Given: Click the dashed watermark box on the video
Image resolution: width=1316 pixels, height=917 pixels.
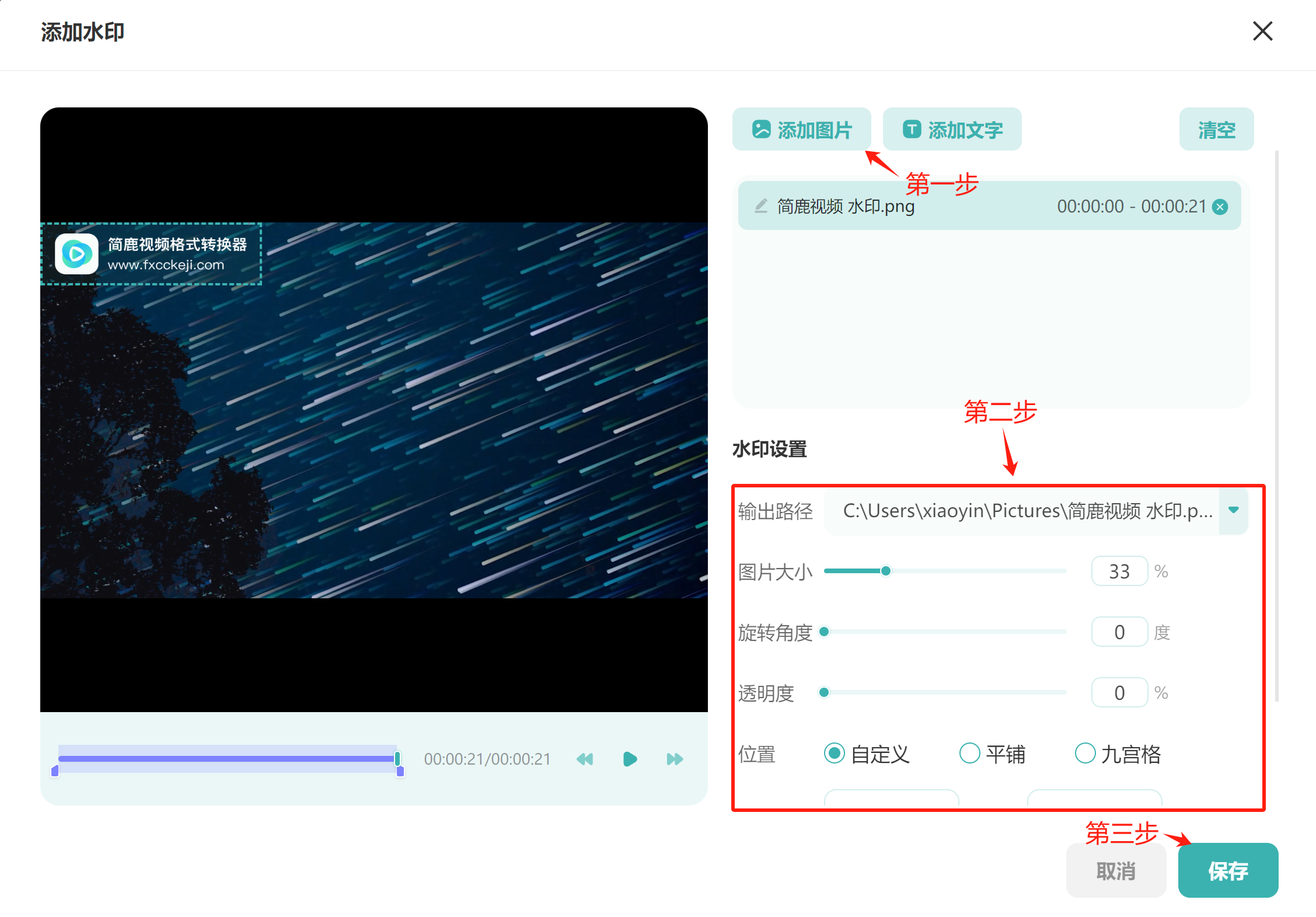Looking at the screenshot, I should [x=151, y=254].
